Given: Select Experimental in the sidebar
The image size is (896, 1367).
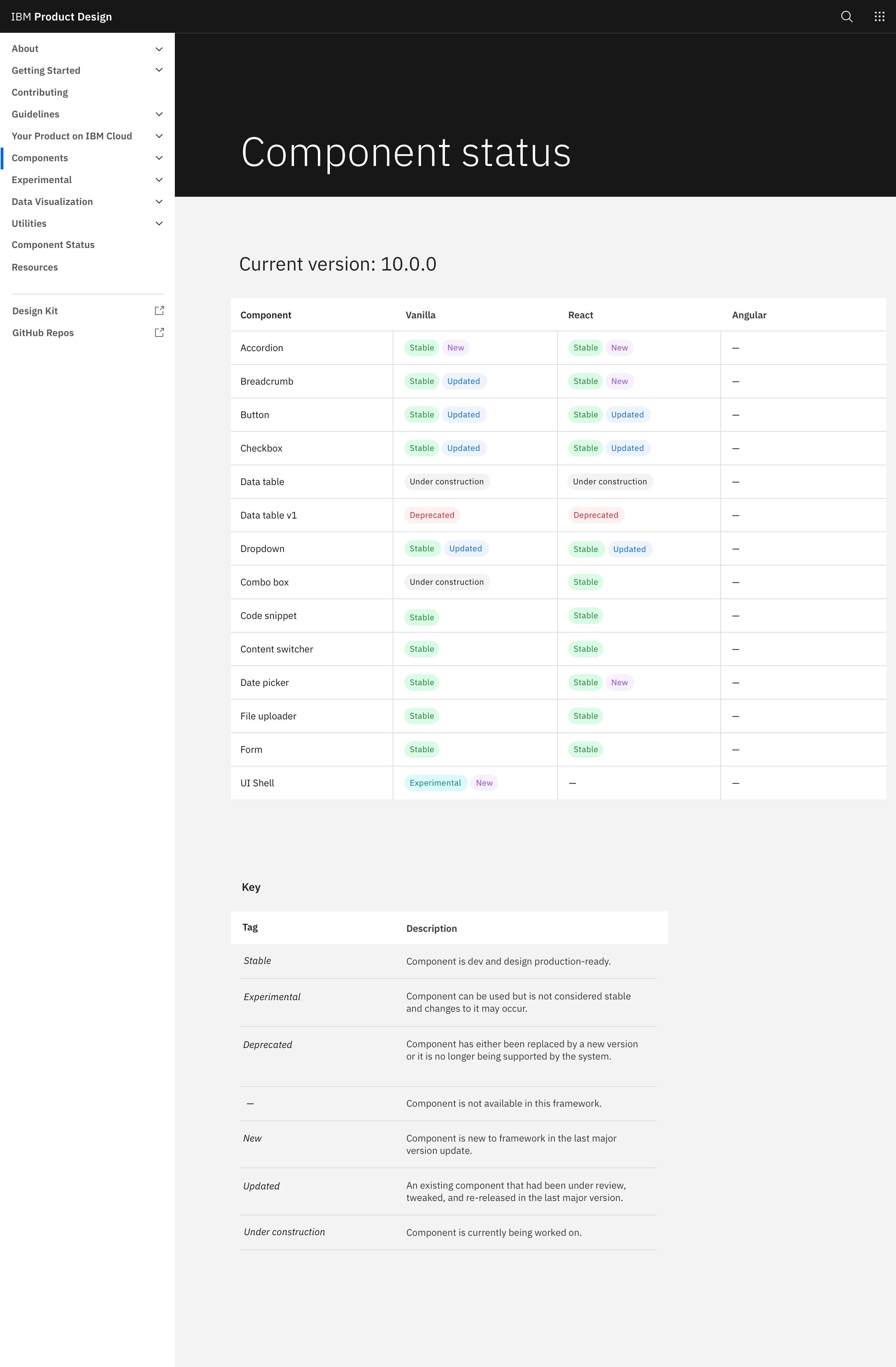Looking at the screenshot, I should [x=41, y=180].
